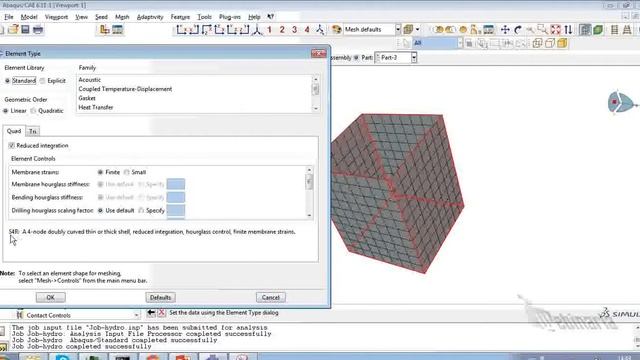The height and width of the screenshot is (360, 640).
Task: Expand the Contact Controls dropdown
Action: coord(136,315)
